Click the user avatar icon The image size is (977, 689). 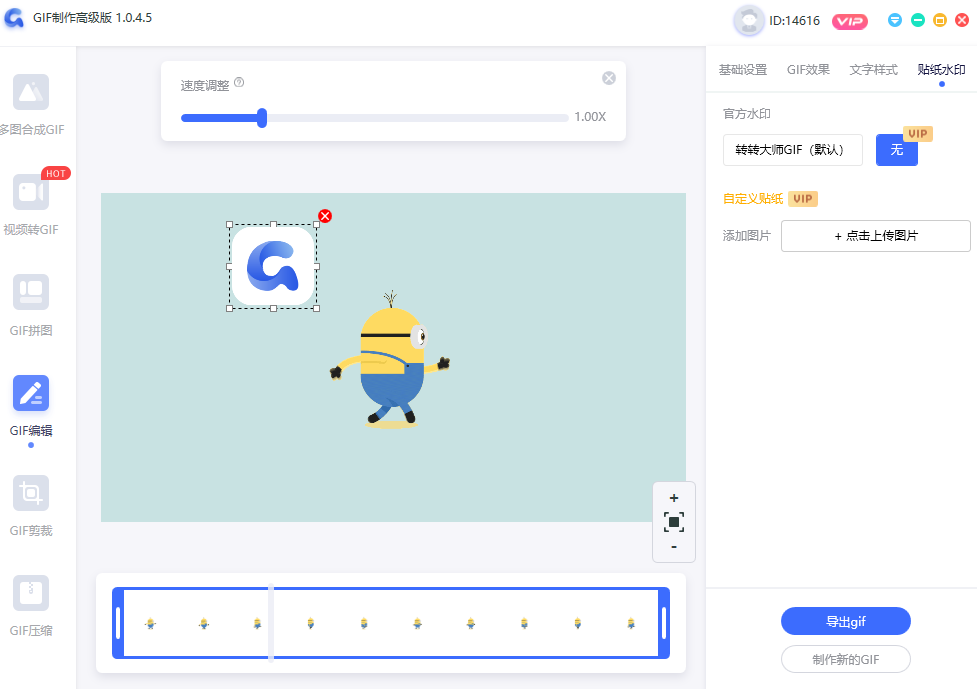tap(748, 21)
